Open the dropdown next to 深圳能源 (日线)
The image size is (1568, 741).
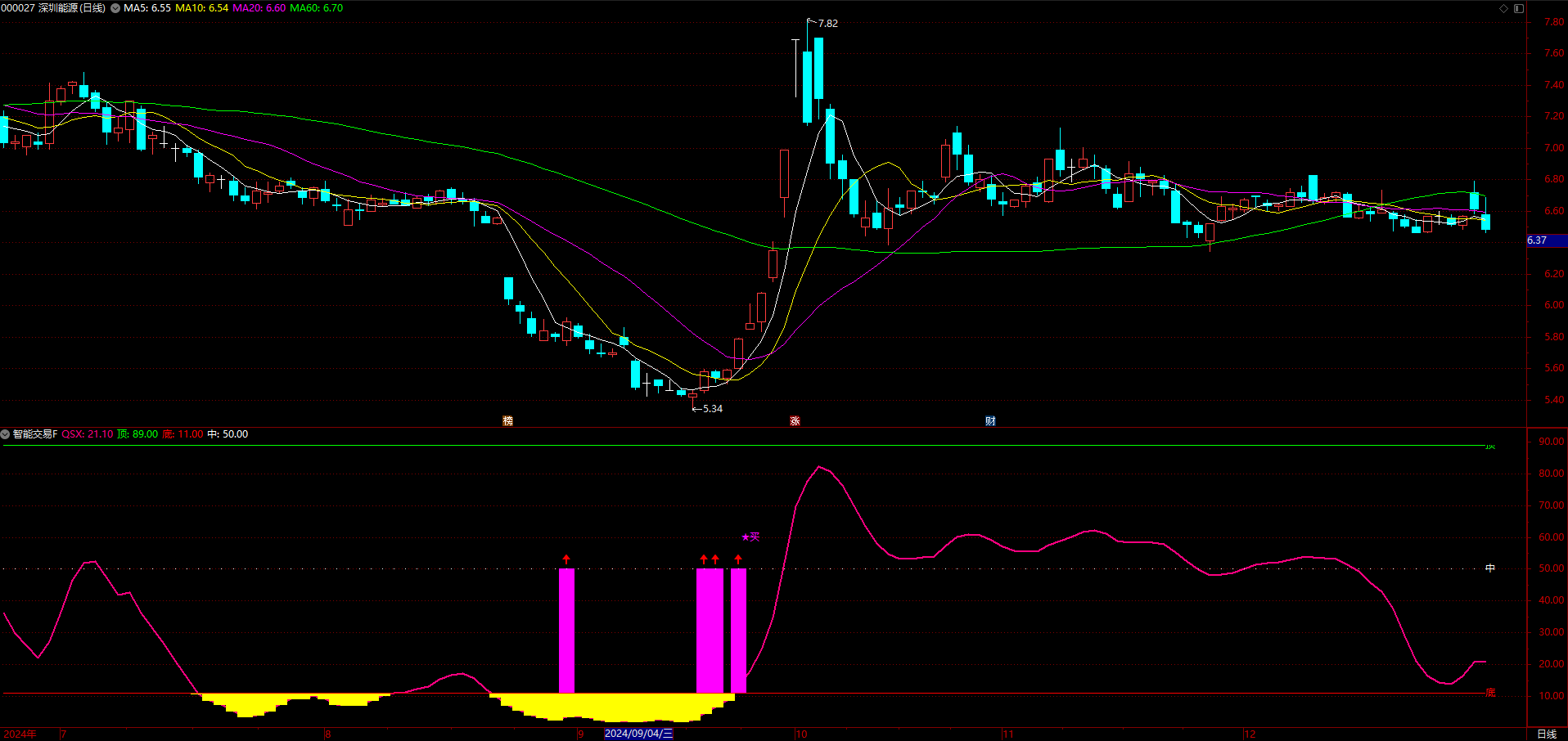coord(115,8)
